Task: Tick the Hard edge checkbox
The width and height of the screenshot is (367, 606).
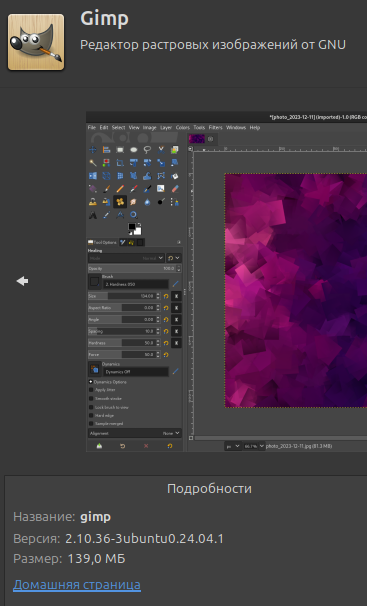Action: point(91,415)
